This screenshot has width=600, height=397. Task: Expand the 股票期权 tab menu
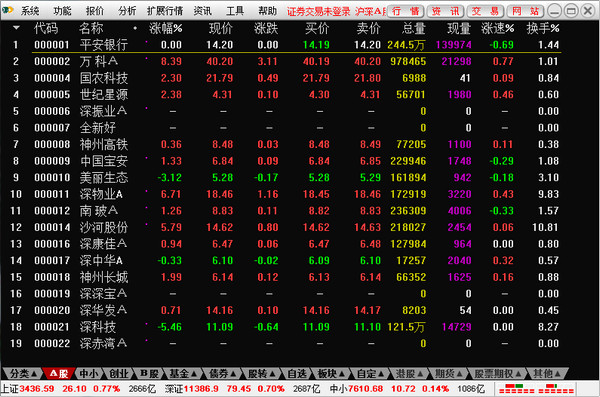498,373
